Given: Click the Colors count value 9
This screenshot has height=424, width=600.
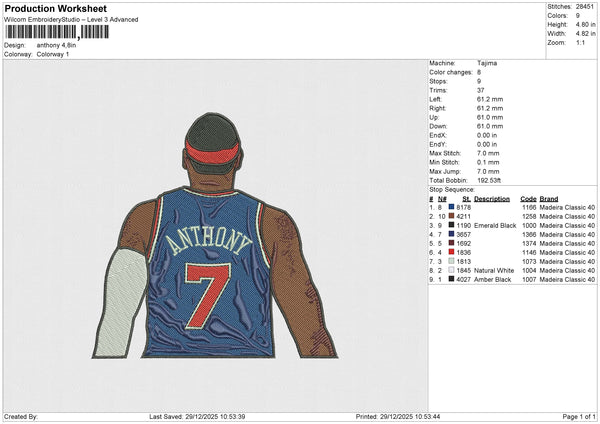Looking at the screenshot, I should coord(578,16).
